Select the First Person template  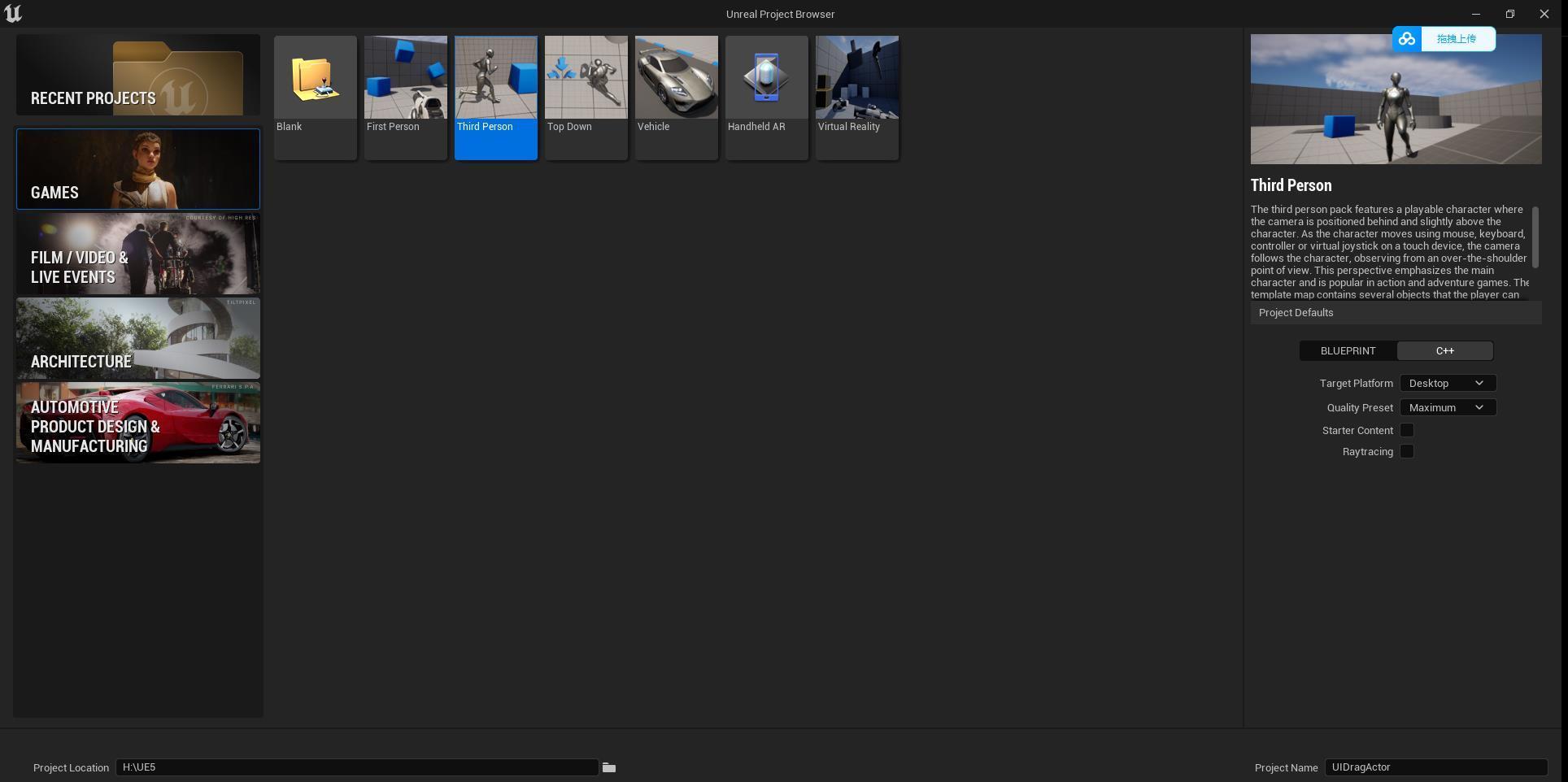point(405,98)
